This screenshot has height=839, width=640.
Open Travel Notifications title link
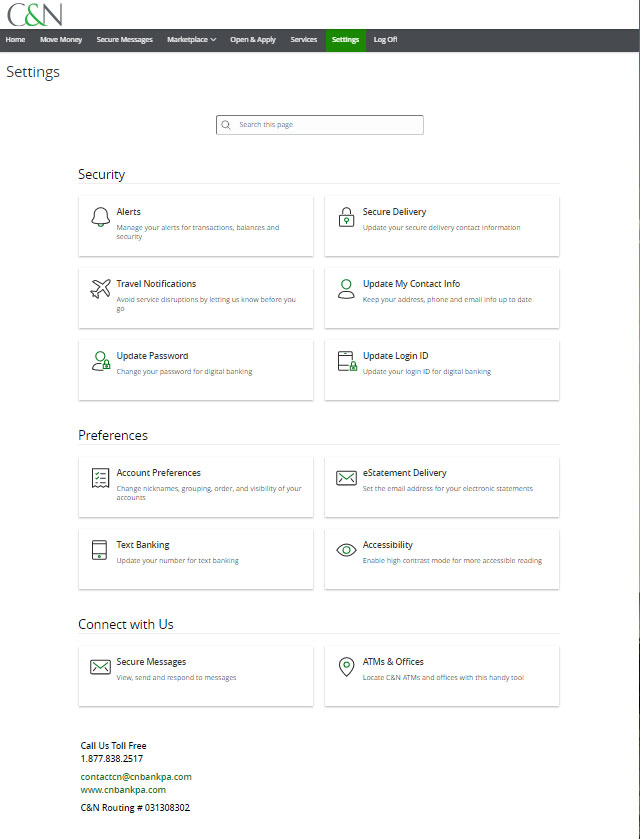pos(156,284)
